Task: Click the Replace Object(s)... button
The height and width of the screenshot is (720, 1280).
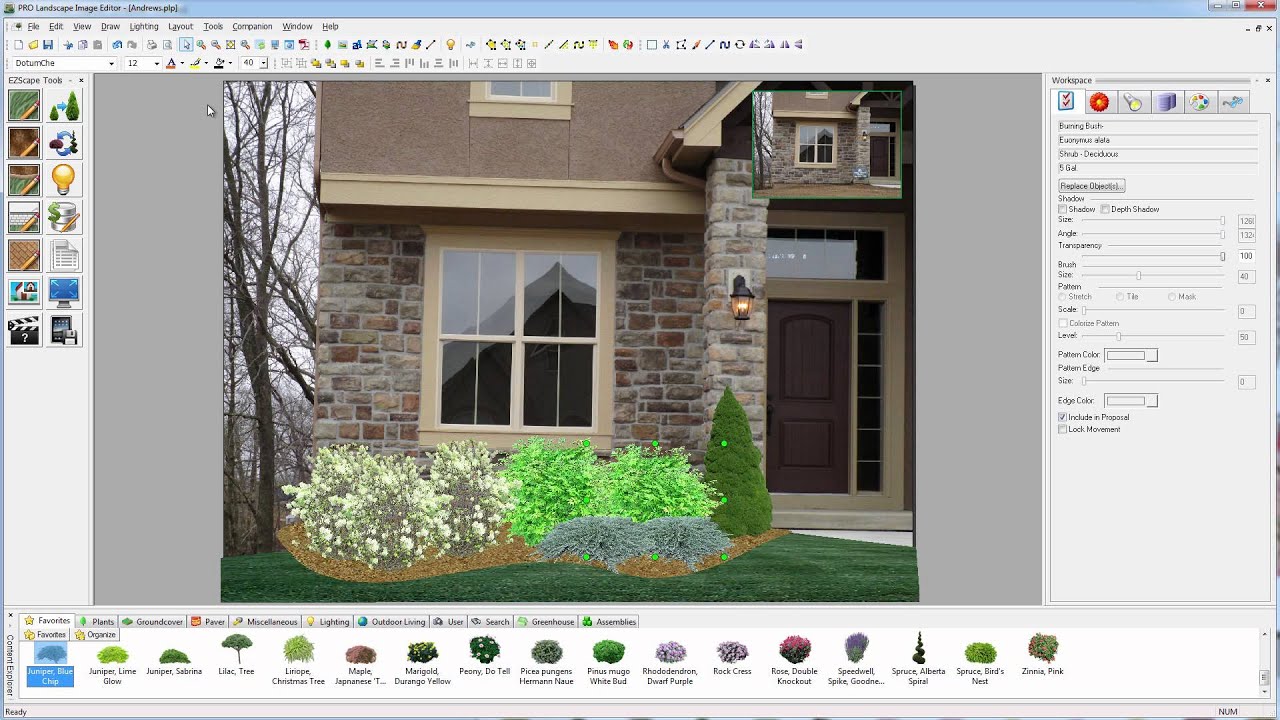Action: (x=1092, y=186)
